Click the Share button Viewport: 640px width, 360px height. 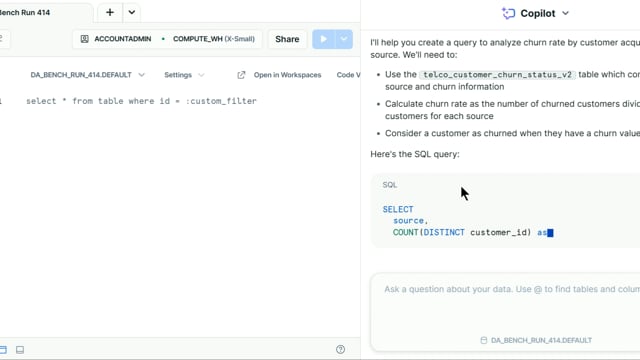pos(287,39)
